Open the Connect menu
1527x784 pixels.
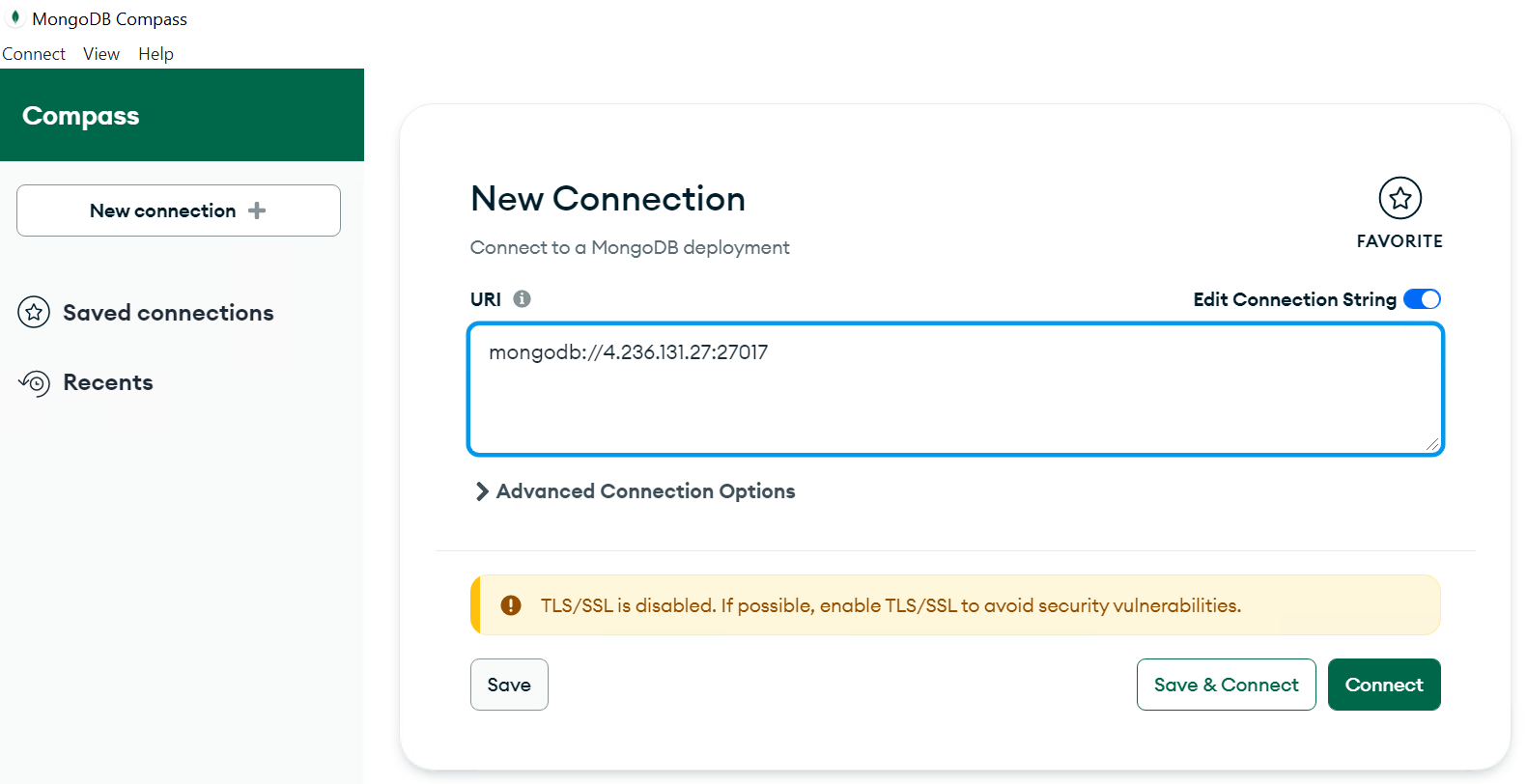click(x=34, y=54)
